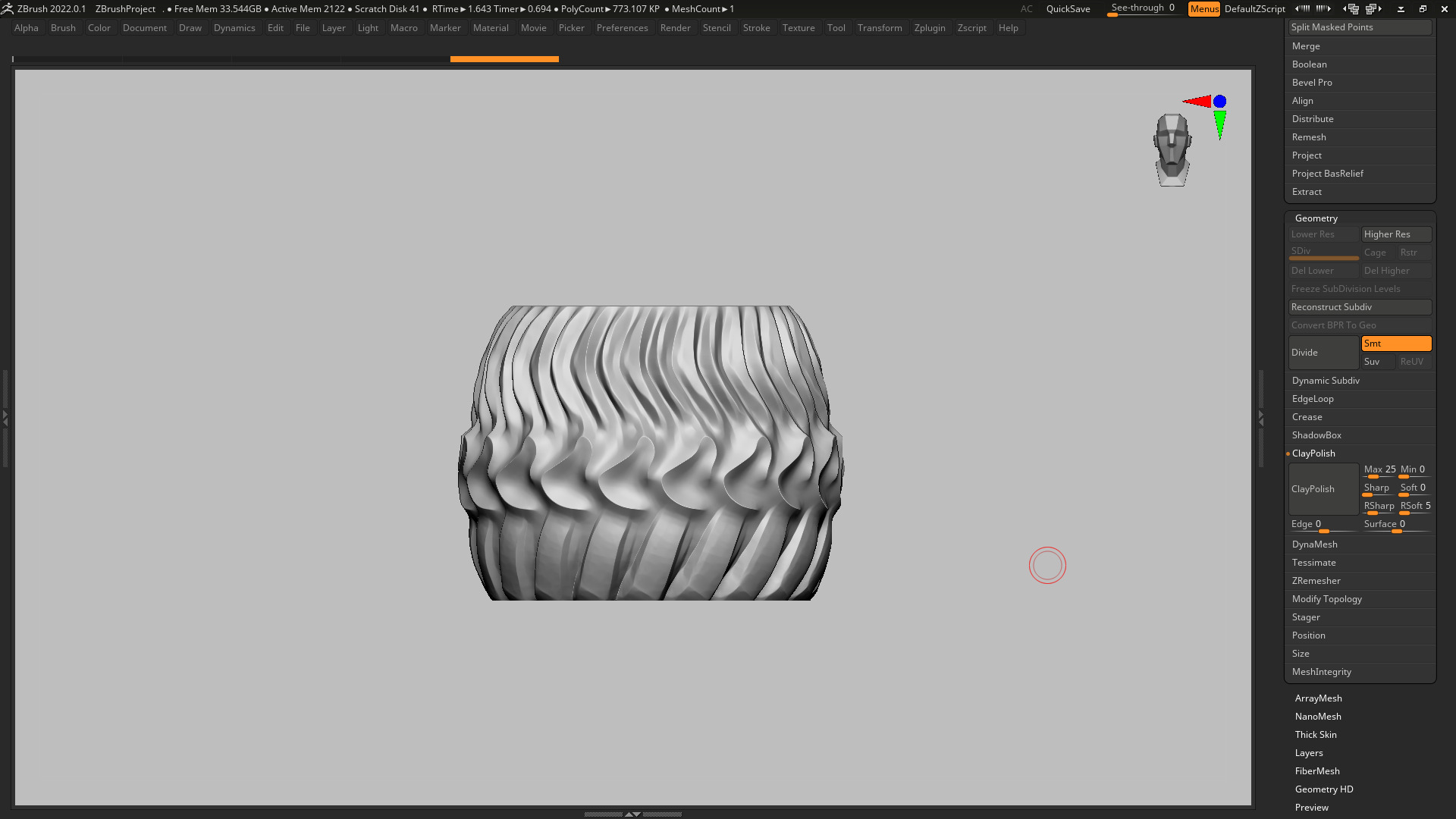Collapse the Geometry palette header

pos(1316,218)
